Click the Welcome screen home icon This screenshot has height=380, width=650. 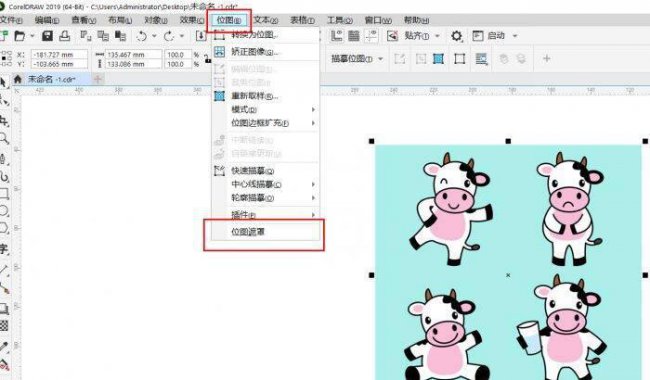17,79
